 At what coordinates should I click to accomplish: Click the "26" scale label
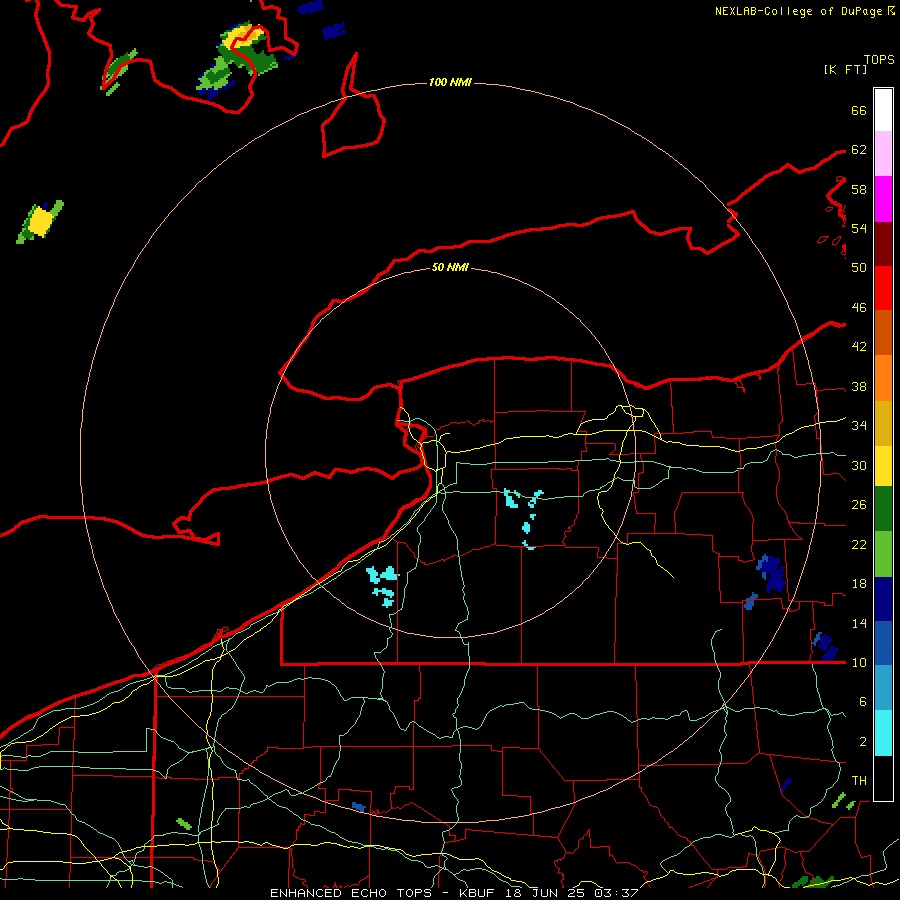pyautogui.click(x=859, y=505)
